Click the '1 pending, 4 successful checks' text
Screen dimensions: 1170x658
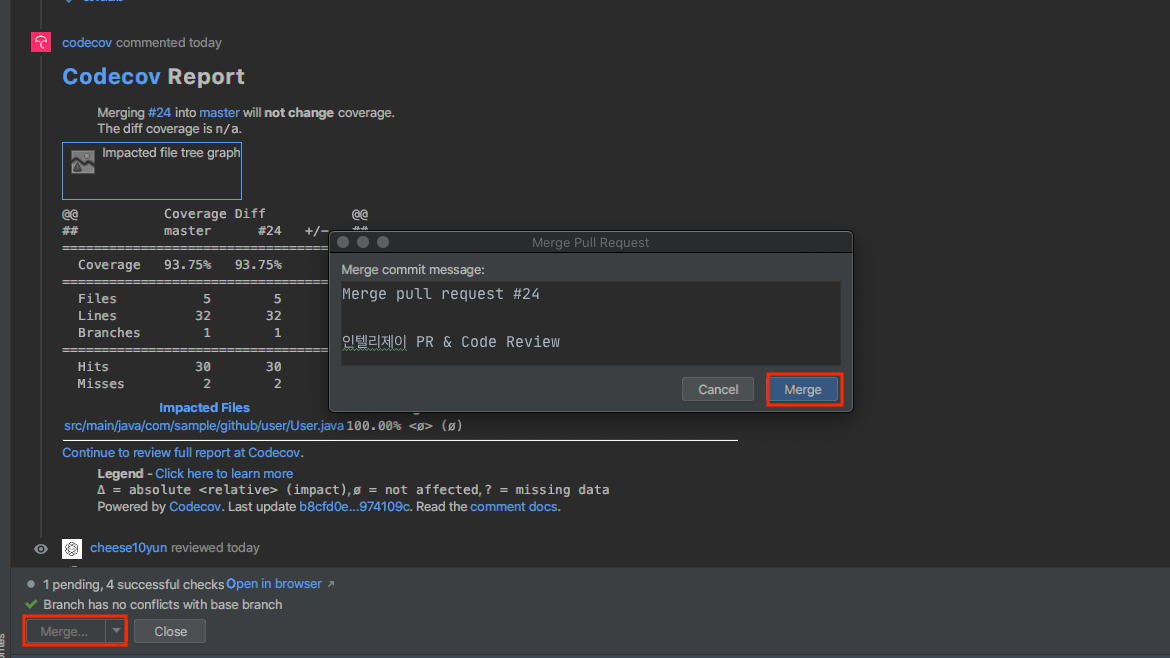[x=134, y=584]
